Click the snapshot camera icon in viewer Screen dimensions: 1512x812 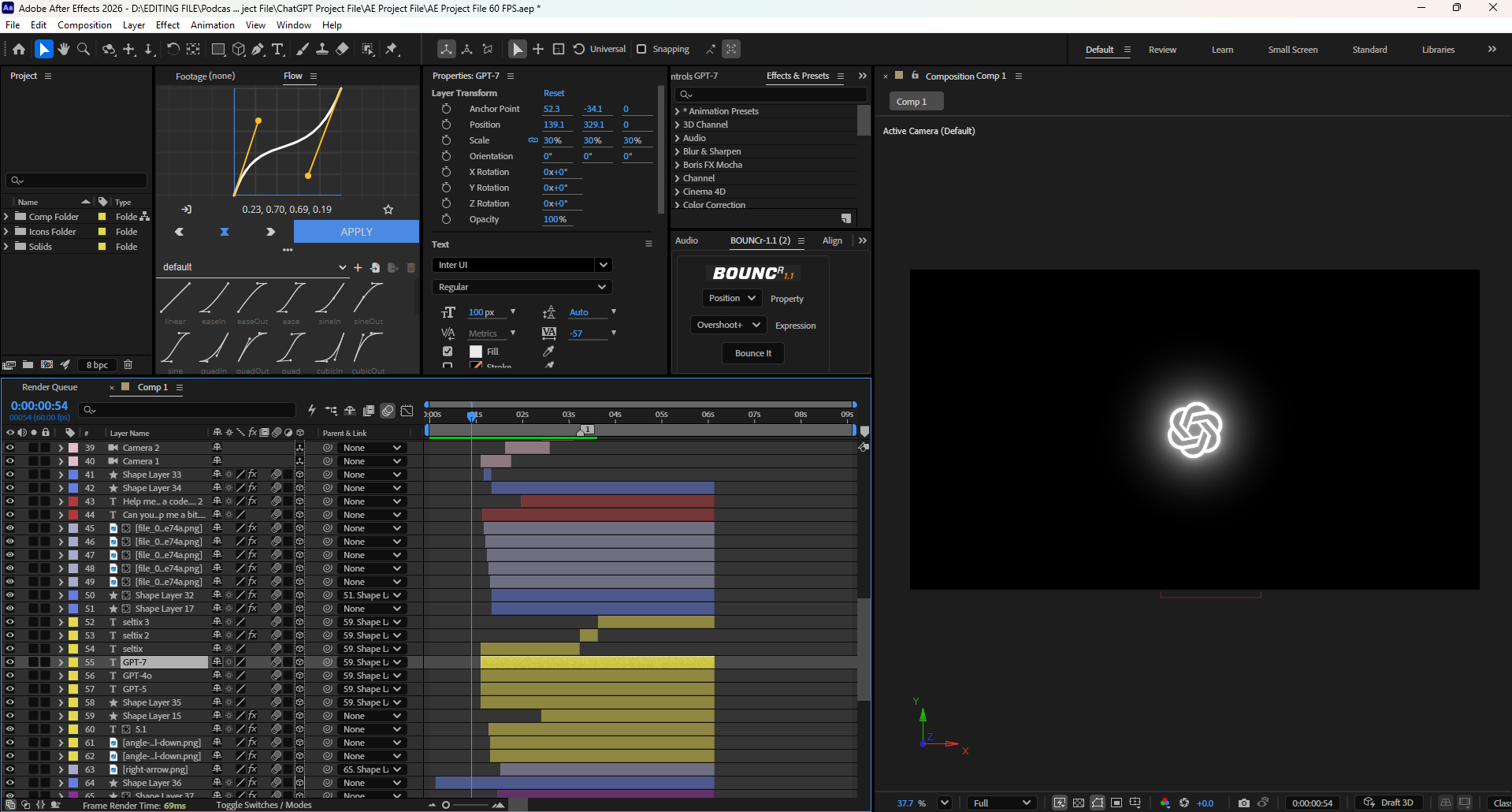[1244, 803]
